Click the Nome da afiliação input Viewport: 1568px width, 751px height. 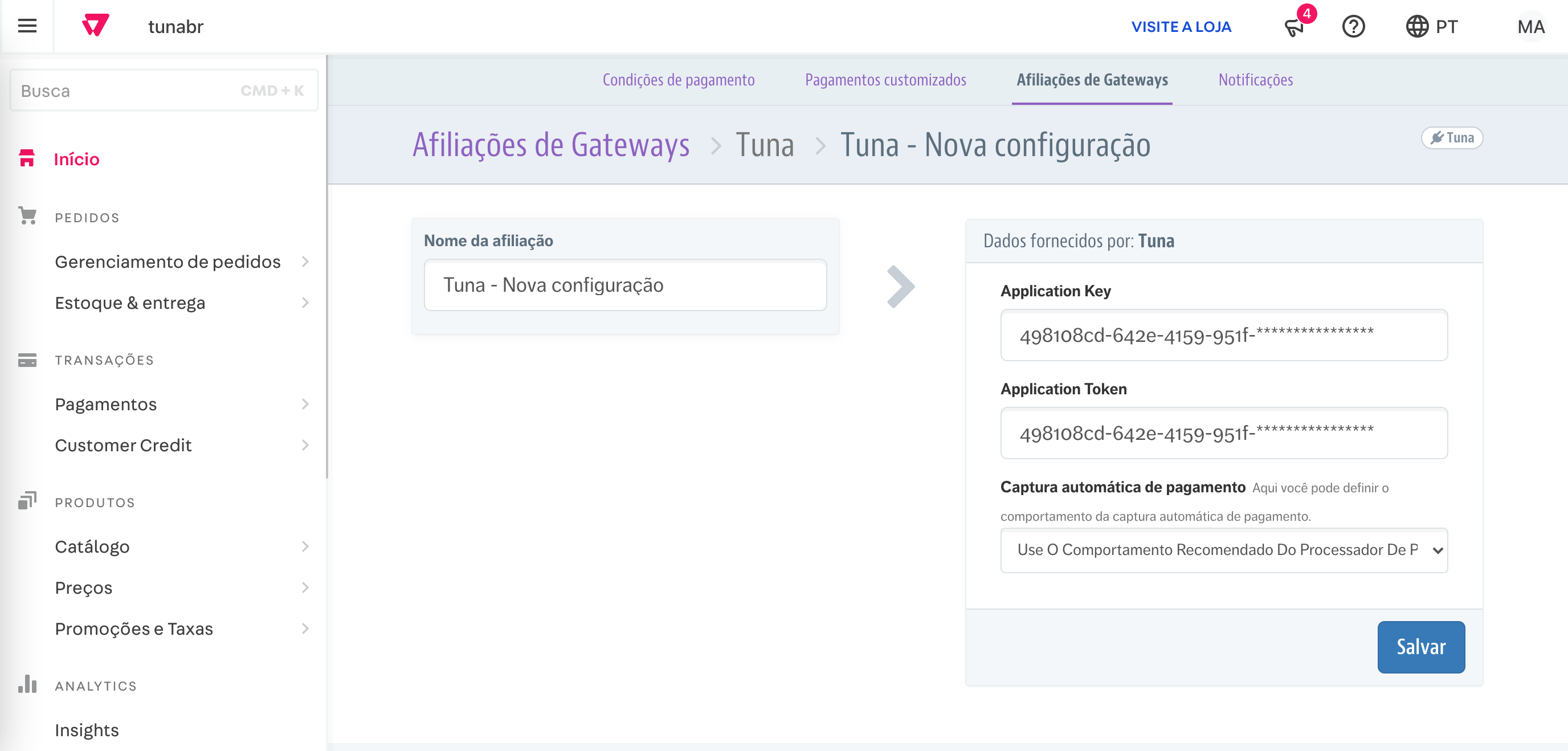(624, 285)
